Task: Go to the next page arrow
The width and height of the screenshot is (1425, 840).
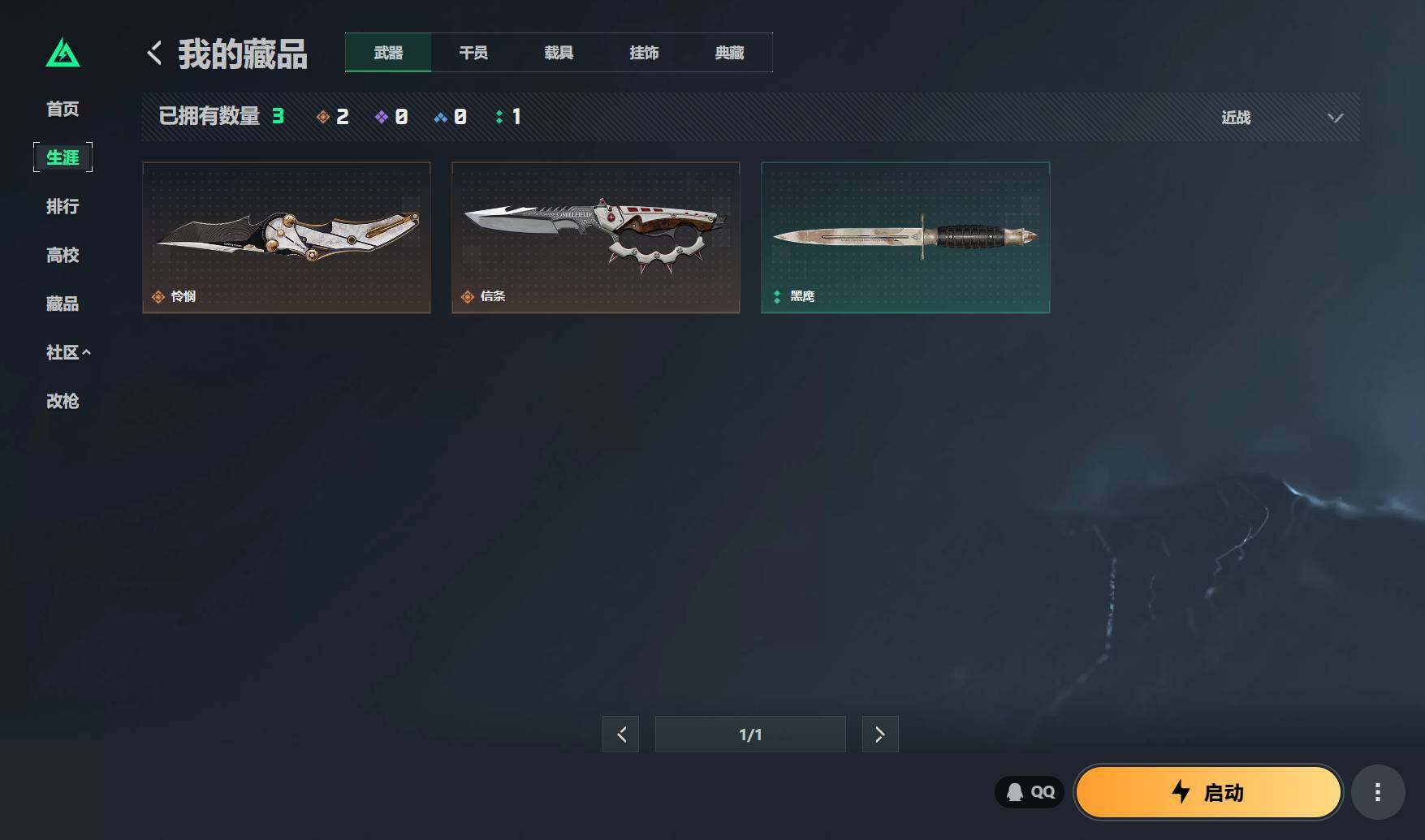Action: pyautogui.click(x=880, y=734)
